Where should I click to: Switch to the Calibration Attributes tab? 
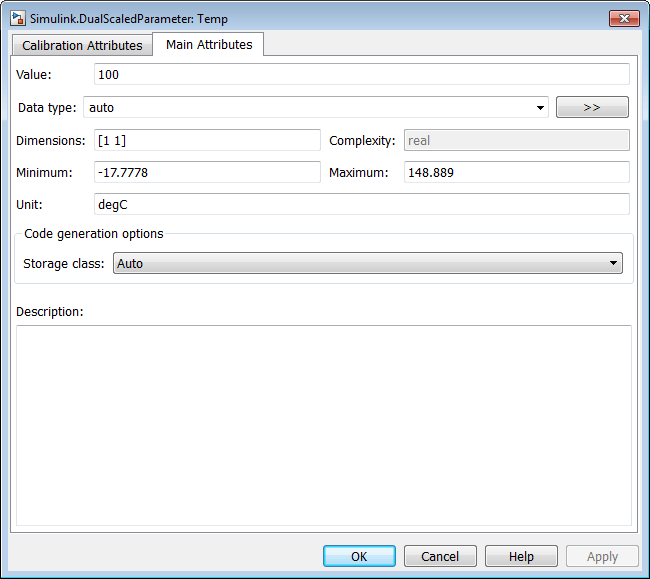(82, 45)
